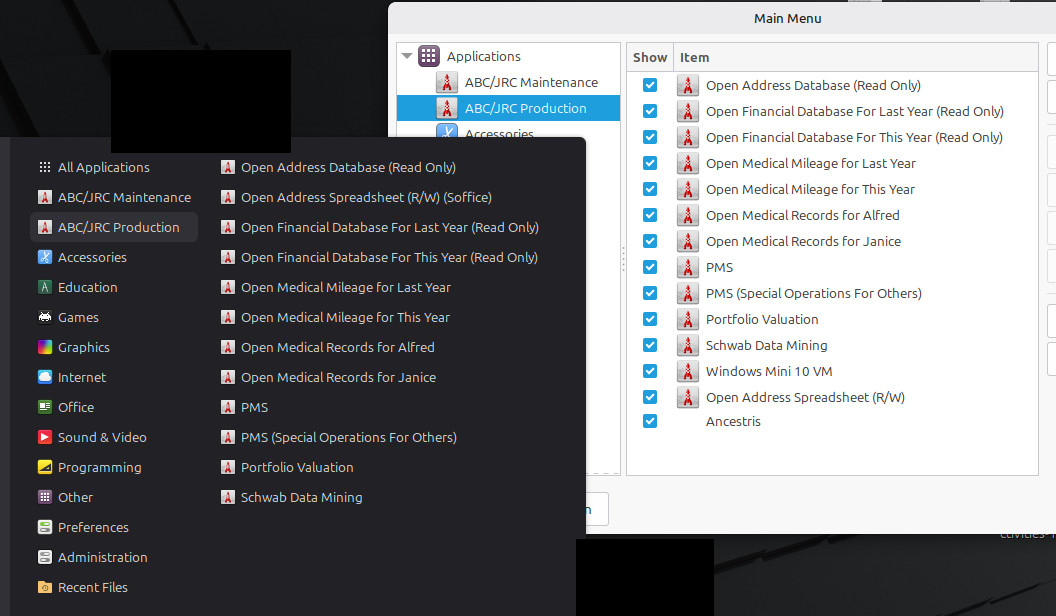1056x616 pixels.
Task: Toggle Show checkbox for Open Address Spreadsheet (R/W)
Action: (650, 397)
